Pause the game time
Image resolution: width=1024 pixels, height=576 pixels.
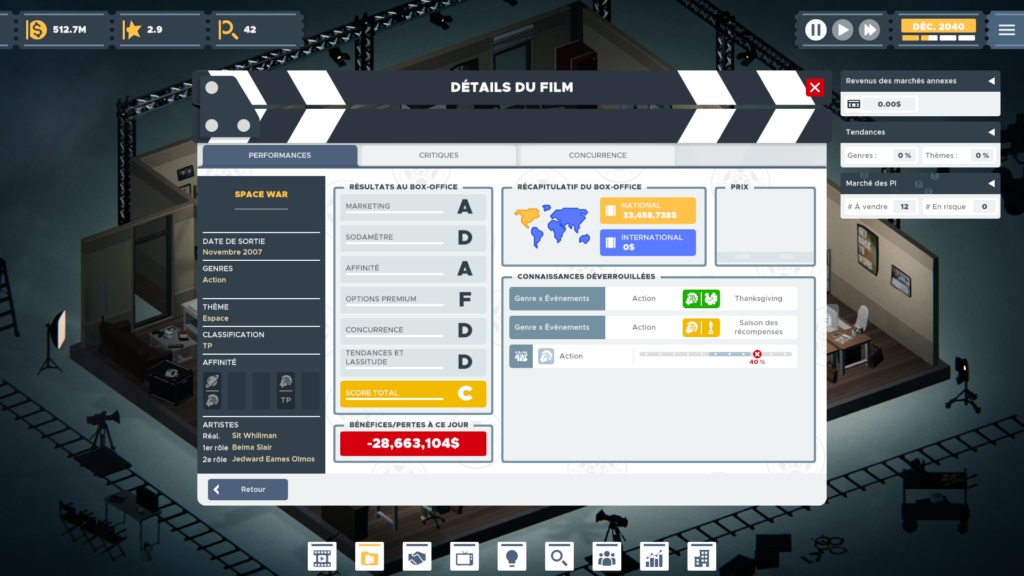pyautogui.click(x=816, y=30)
